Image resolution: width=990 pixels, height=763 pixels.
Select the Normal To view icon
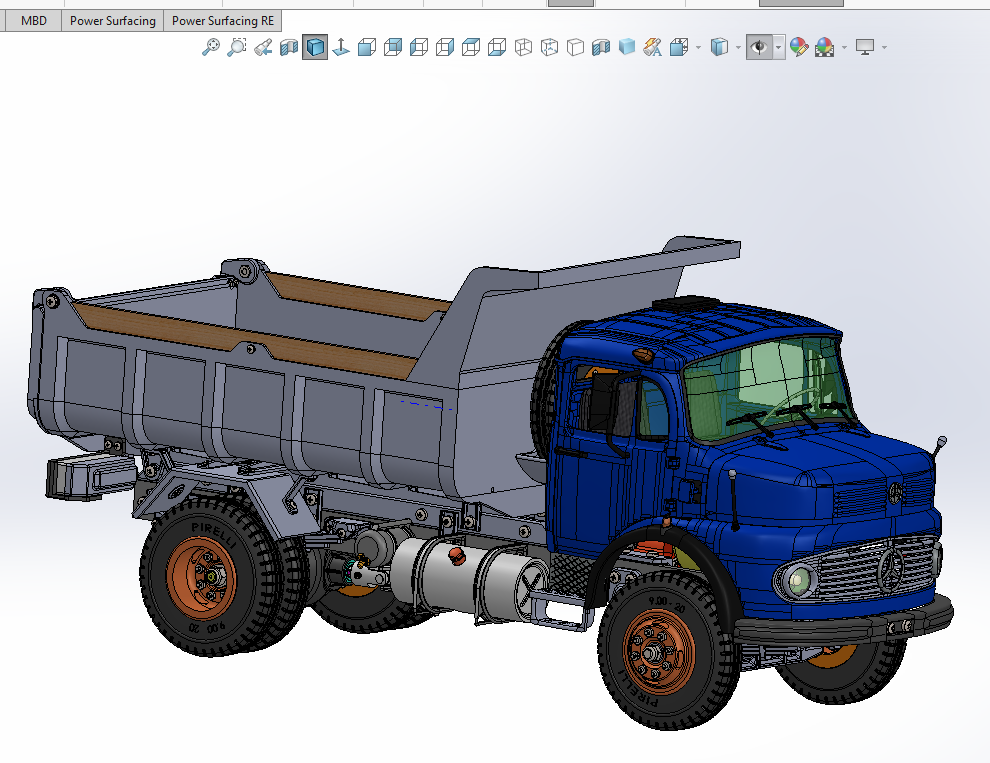(341, 47)
